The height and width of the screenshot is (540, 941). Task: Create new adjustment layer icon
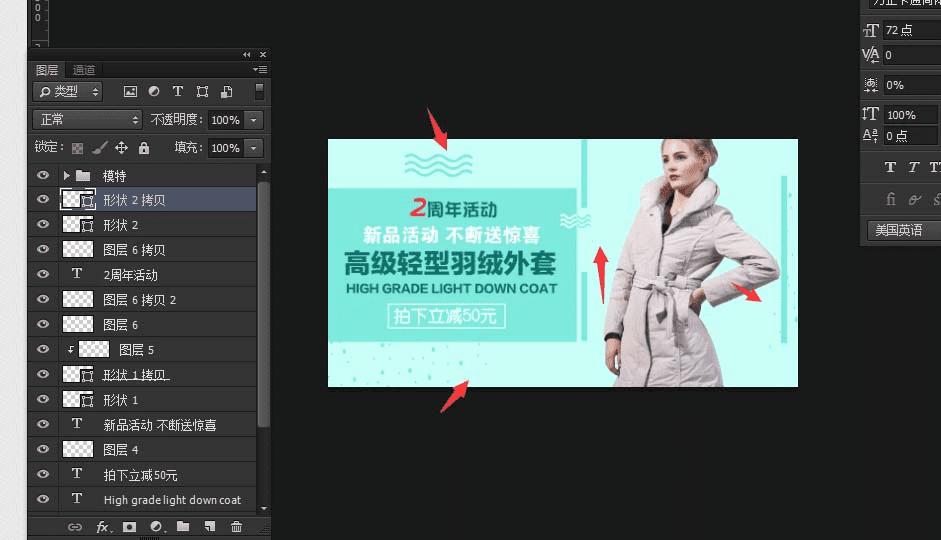tap(157, 527)
